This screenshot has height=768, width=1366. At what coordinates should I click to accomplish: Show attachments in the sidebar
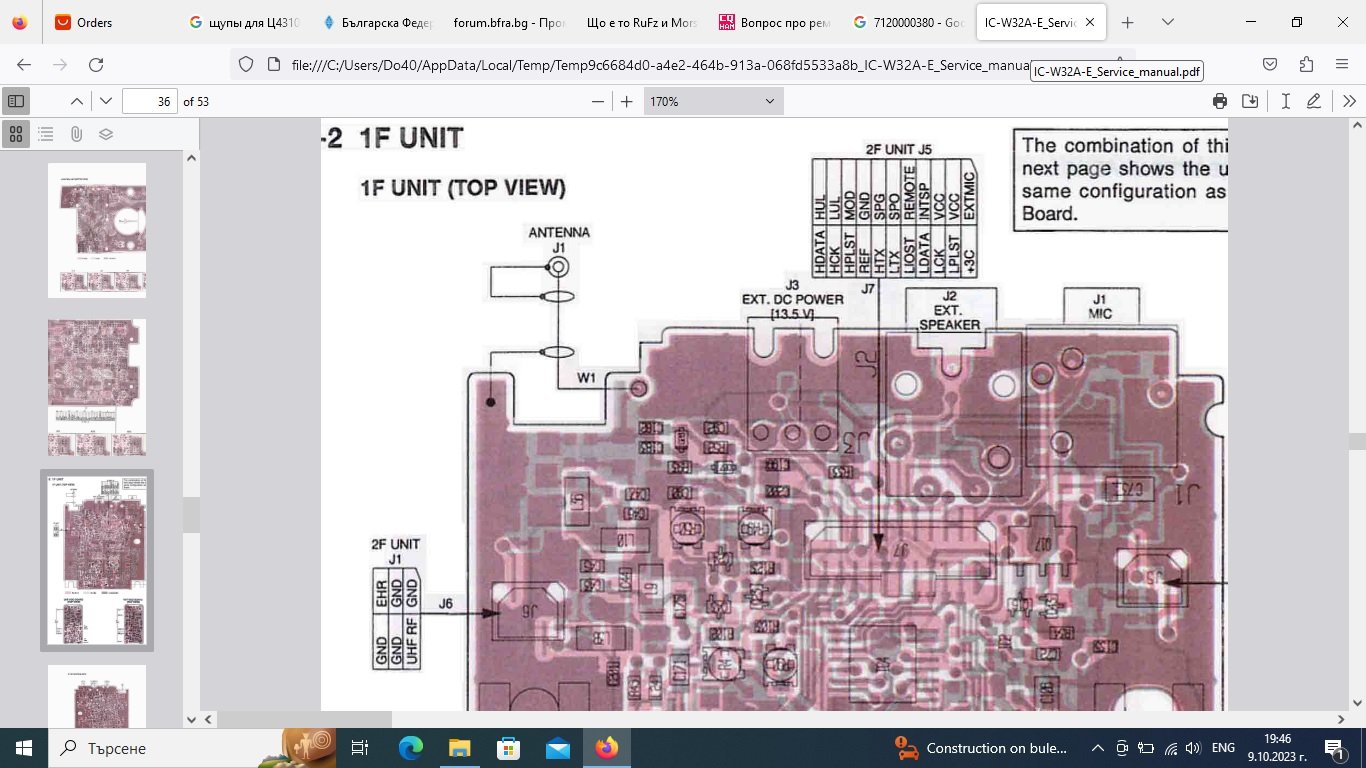[76, 134]
